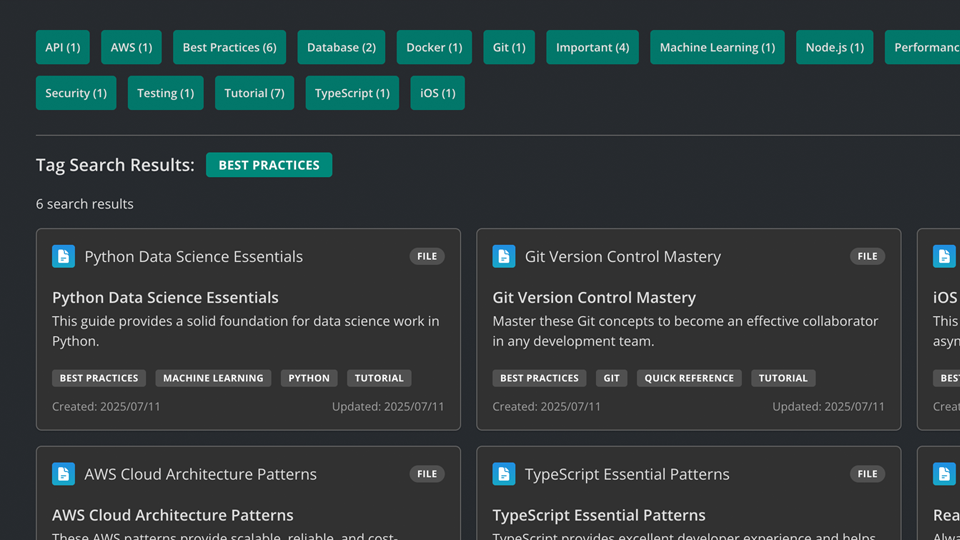This screenshot has height=540, width=960.
Task: Click the file icon on Git Version Control Mastery card
Action: click(504, 257)
